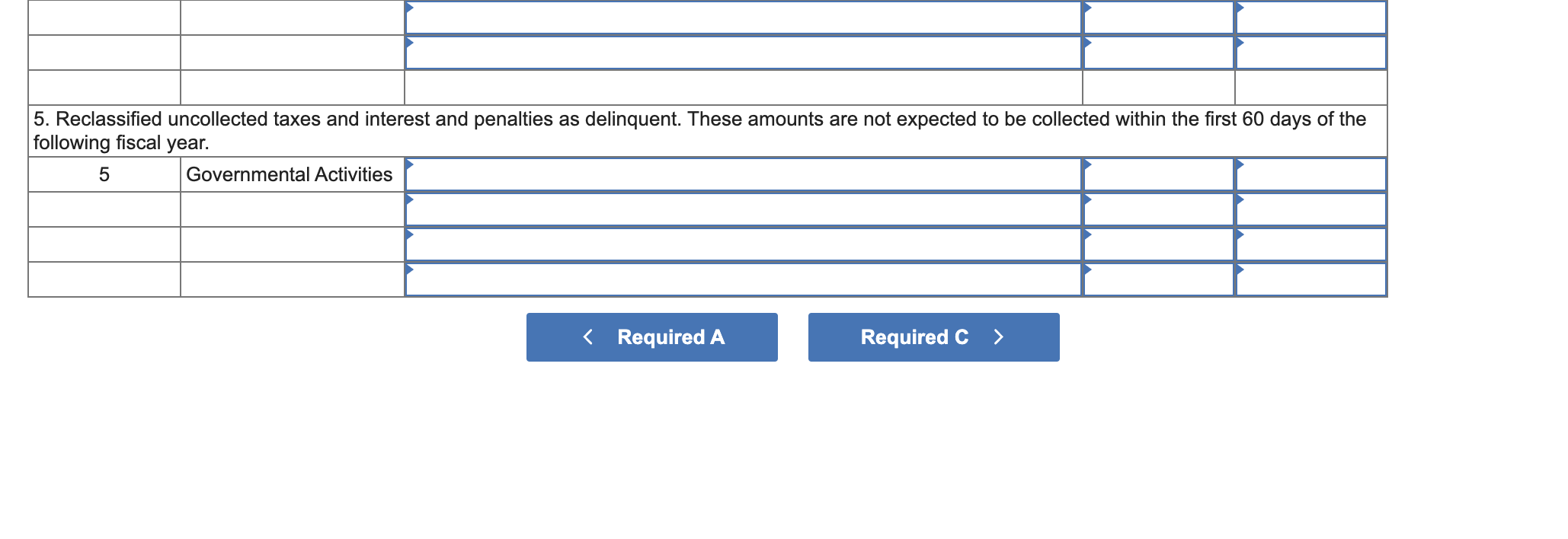Select the back chevron inside the Required A button
Viewport: 1568px width, 539px height.
pyautogui.click(x=587, y=336)
